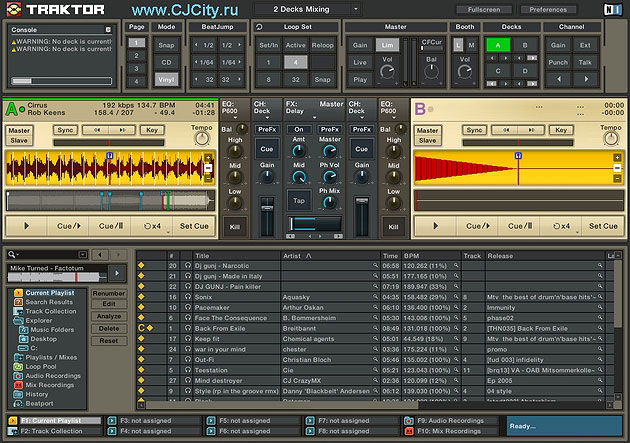Click the Analyze button
Image resolution: width=630 pixels, height=443 pixels.
[109, 316]
